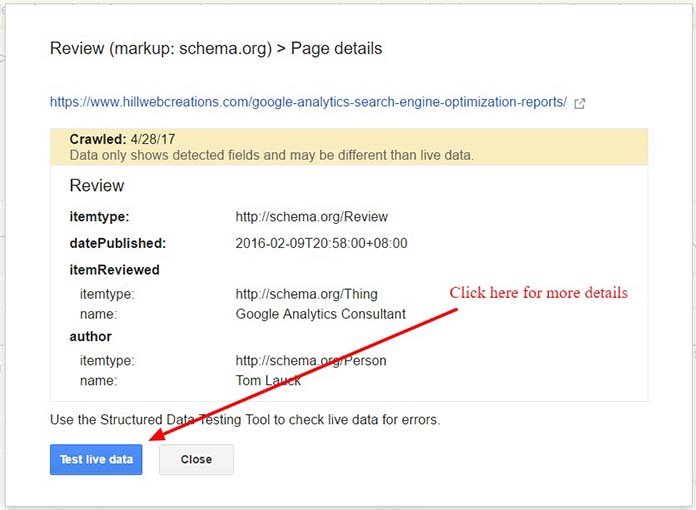Open the external link icon beside the URL
Screen dimensions: 696x510
(580, 103)
